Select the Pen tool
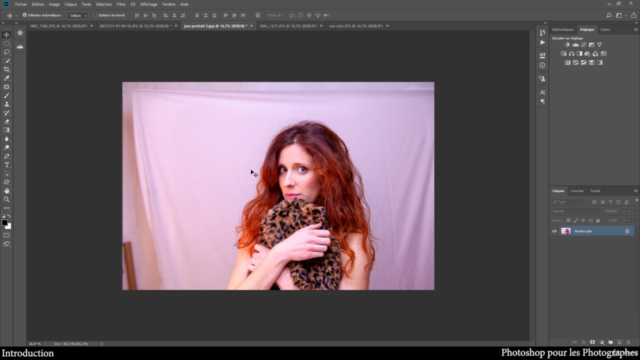This screenshot has height=360, width=640. coord(7,156)
